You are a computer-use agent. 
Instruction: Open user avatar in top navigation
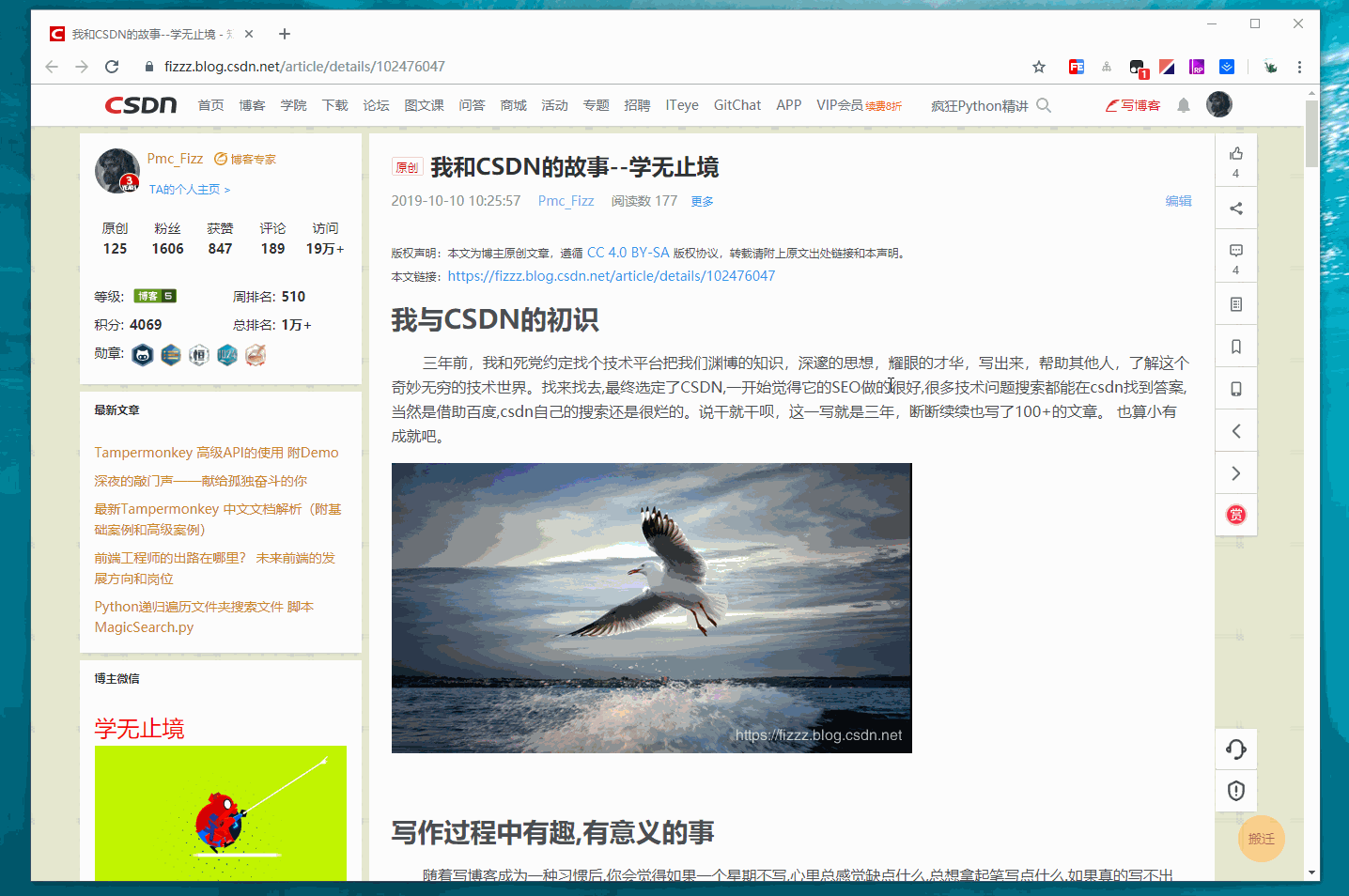(x=1219, y=104)
